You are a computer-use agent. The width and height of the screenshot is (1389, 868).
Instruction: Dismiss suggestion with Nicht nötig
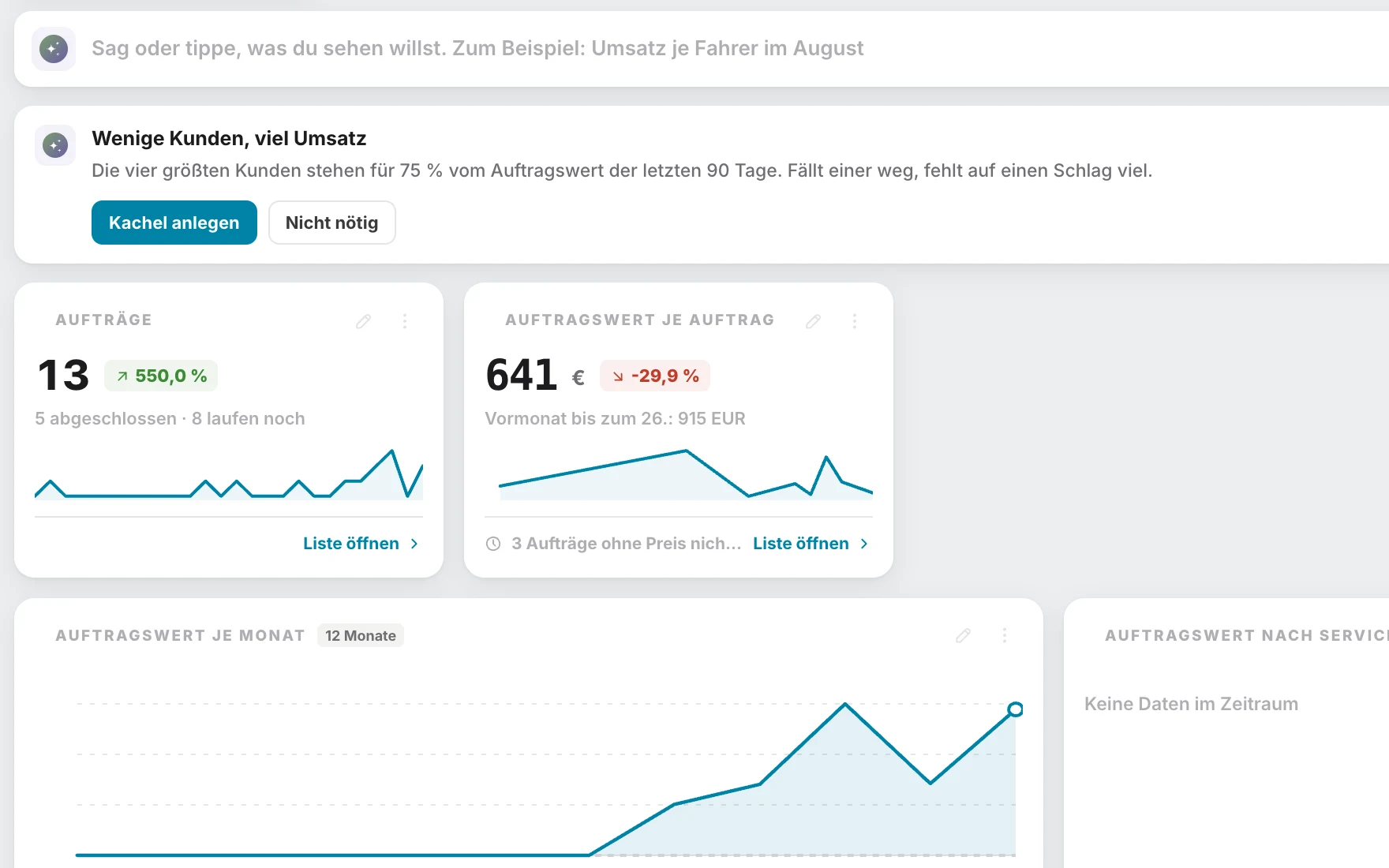[x=331, y=223]
